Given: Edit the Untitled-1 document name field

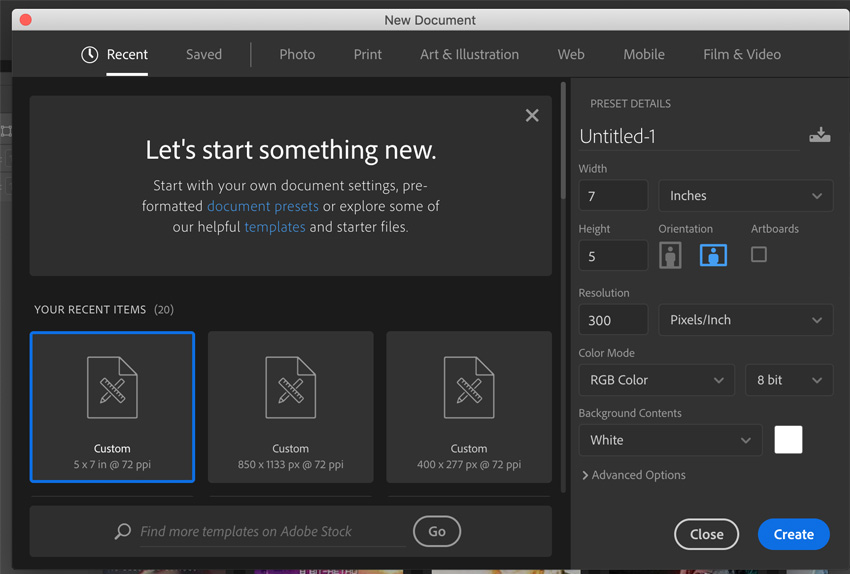Looking at the screenshot, I should point(688,137).
